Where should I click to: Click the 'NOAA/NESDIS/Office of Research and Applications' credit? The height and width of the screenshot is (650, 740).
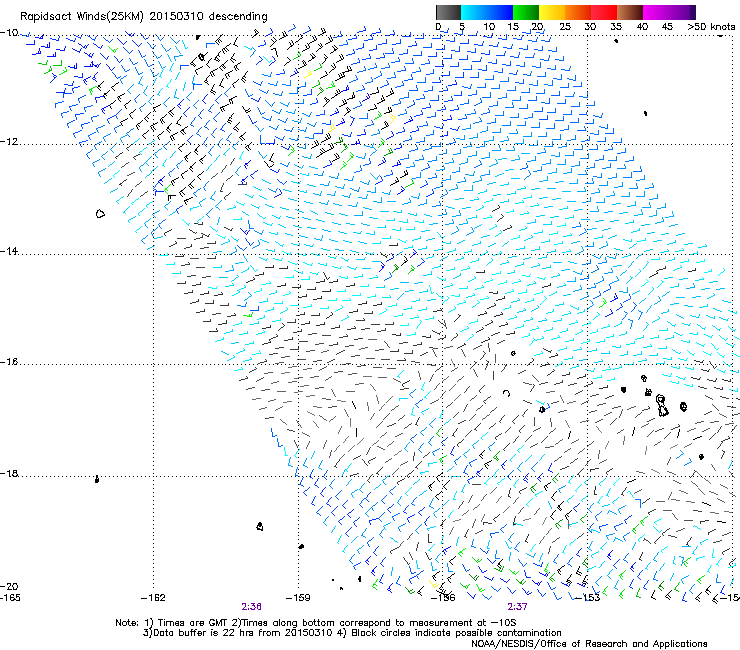[x=589, y=644]
